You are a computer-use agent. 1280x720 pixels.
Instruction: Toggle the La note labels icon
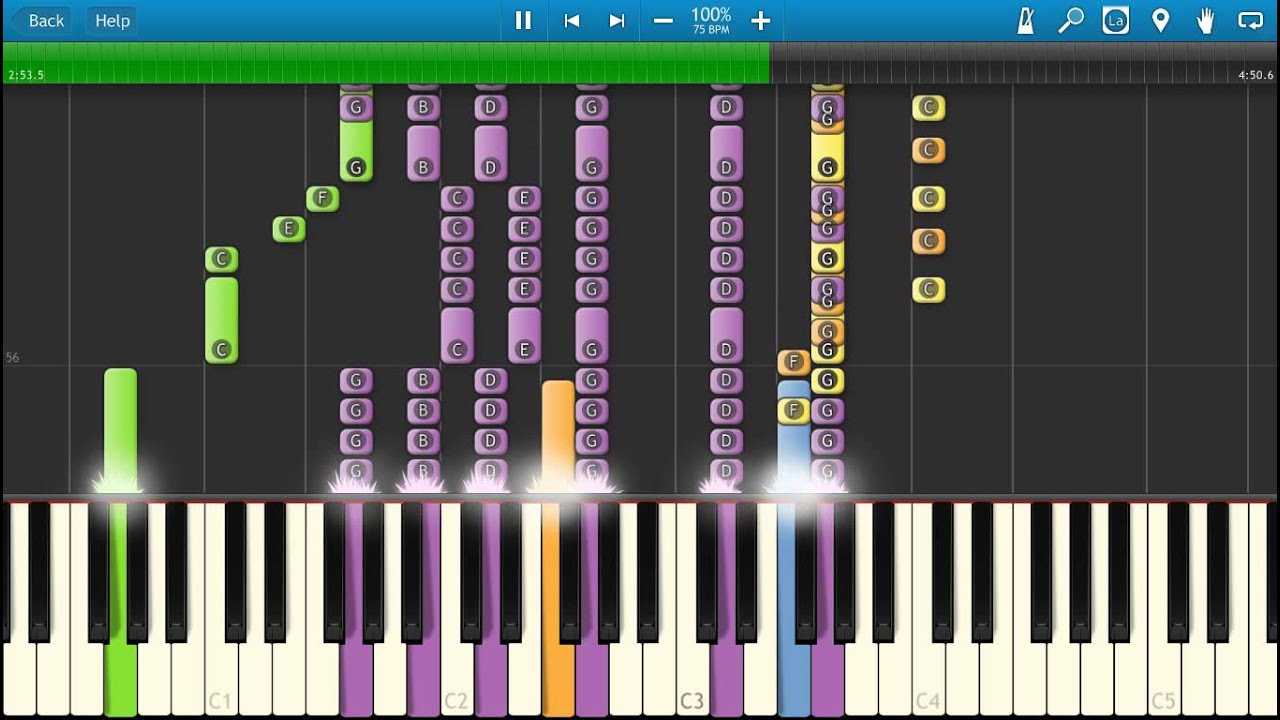click(1116, 20)
